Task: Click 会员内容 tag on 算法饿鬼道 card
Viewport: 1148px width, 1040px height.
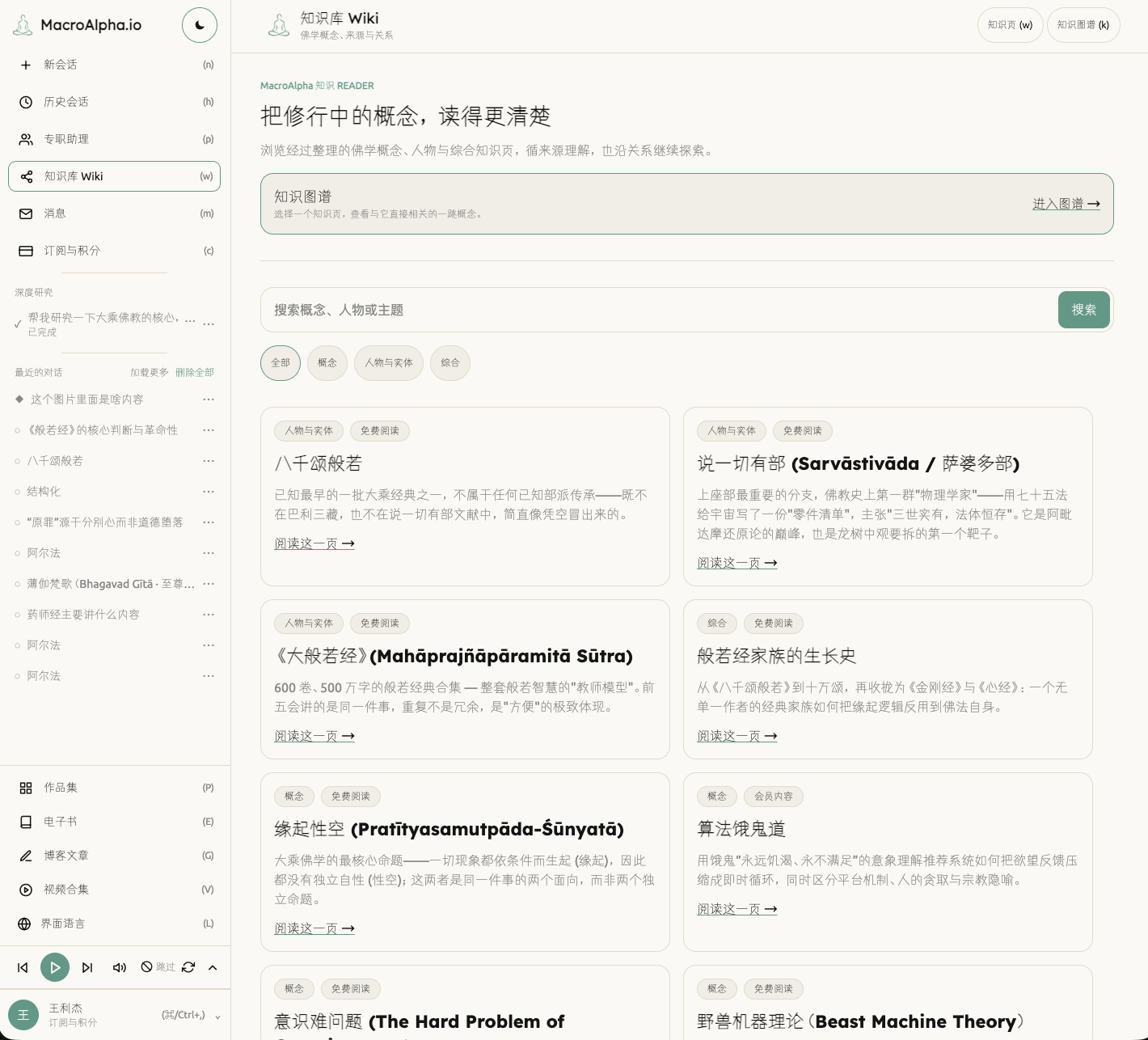Action: tap(774, 797)
